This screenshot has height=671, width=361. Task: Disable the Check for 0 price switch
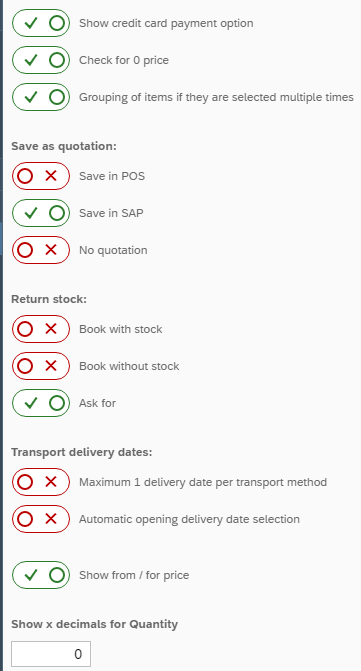[x=41, y=60]
